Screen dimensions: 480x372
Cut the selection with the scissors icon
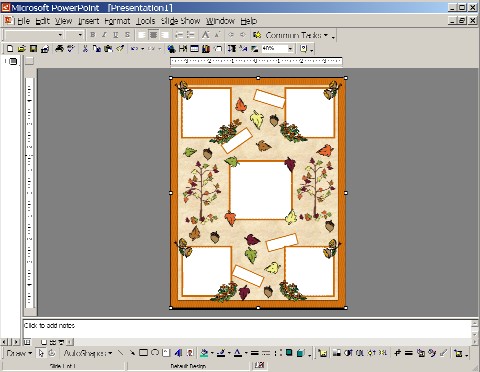[x=85, y=49]
